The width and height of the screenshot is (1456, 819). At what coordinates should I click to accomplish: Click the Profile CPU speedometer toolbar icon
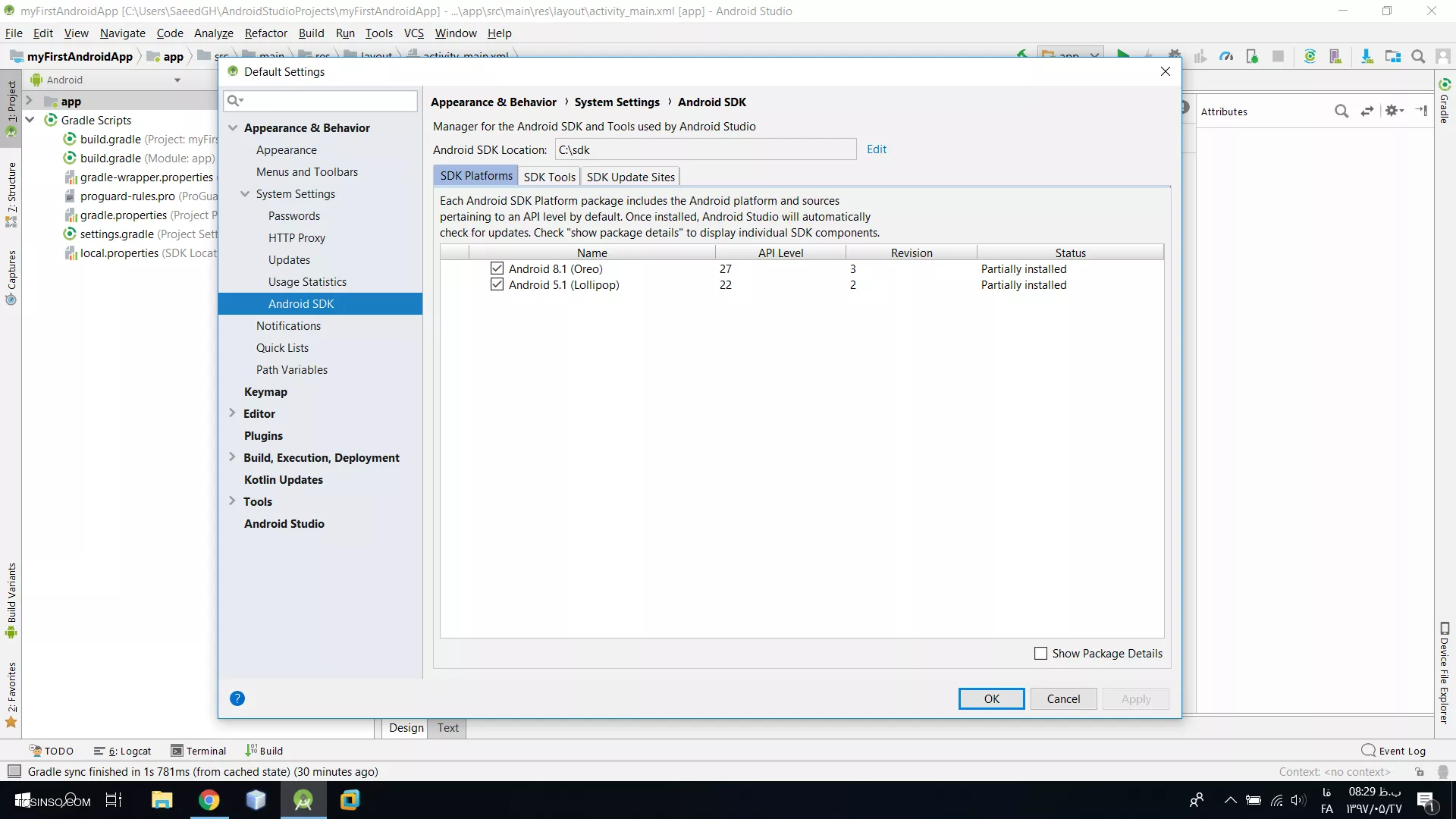click(1226, 56)
